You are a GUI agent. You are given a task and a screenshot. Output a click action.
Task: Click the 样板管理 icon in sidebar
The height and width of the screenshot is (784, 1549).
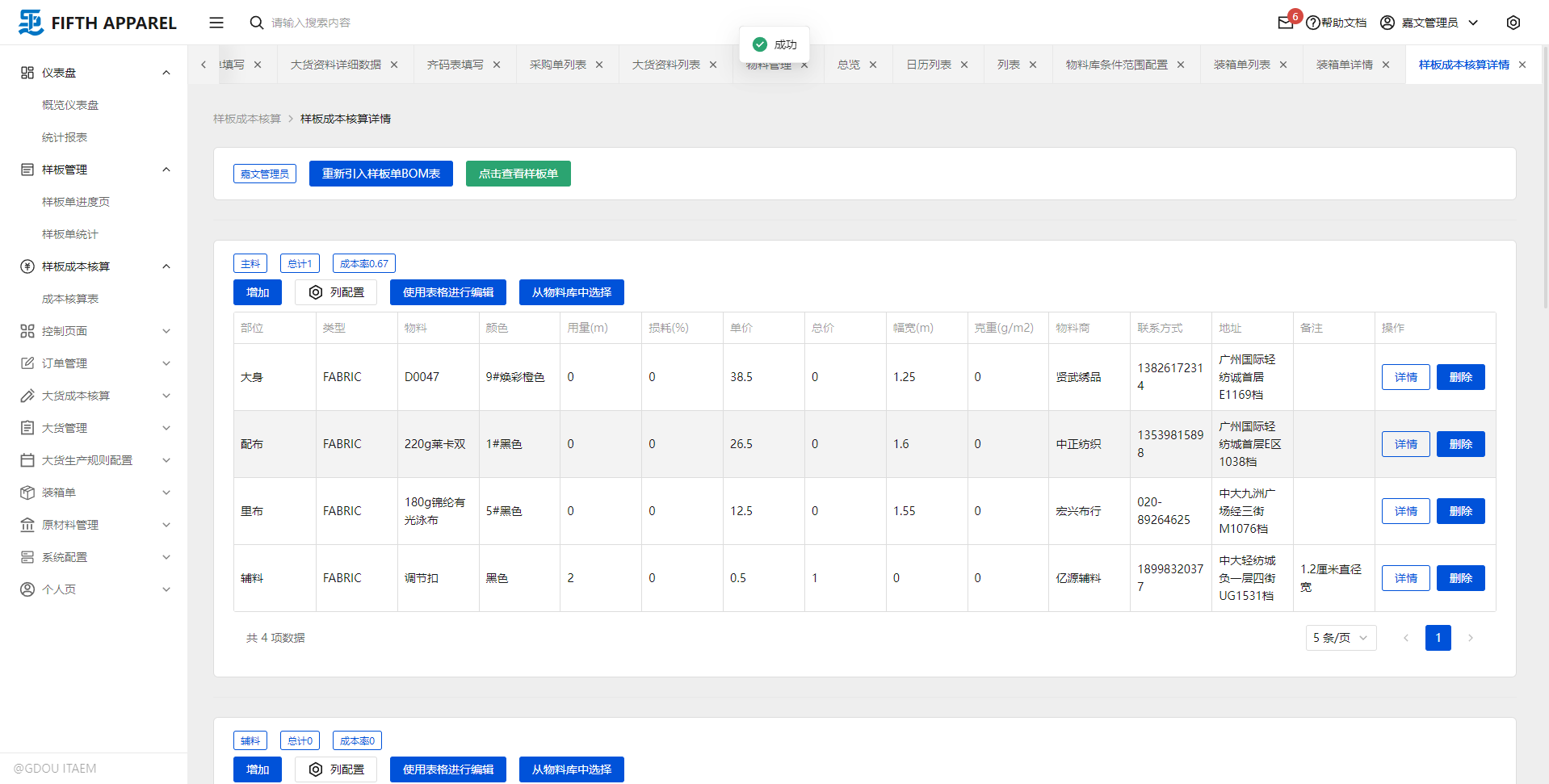(27, 170)
